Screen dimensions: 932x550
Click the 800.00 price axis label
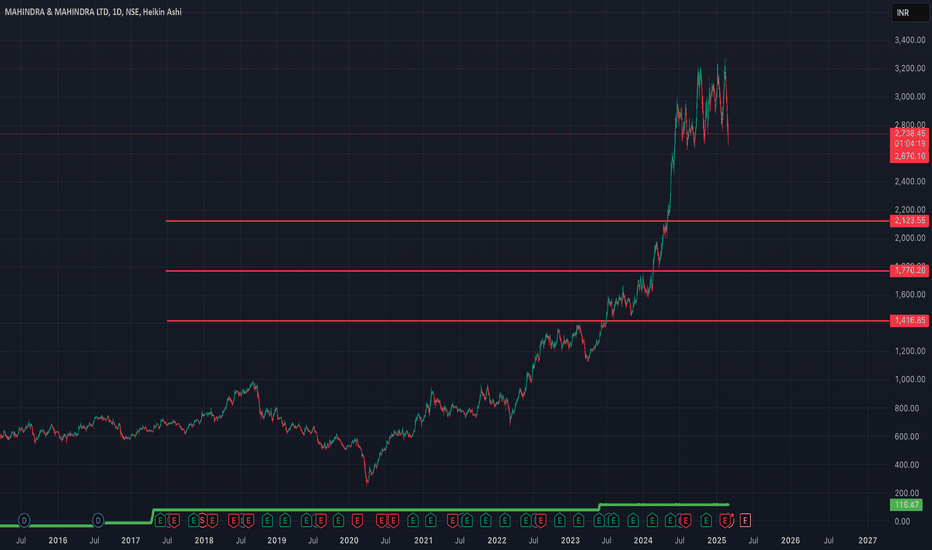[909, 408]
